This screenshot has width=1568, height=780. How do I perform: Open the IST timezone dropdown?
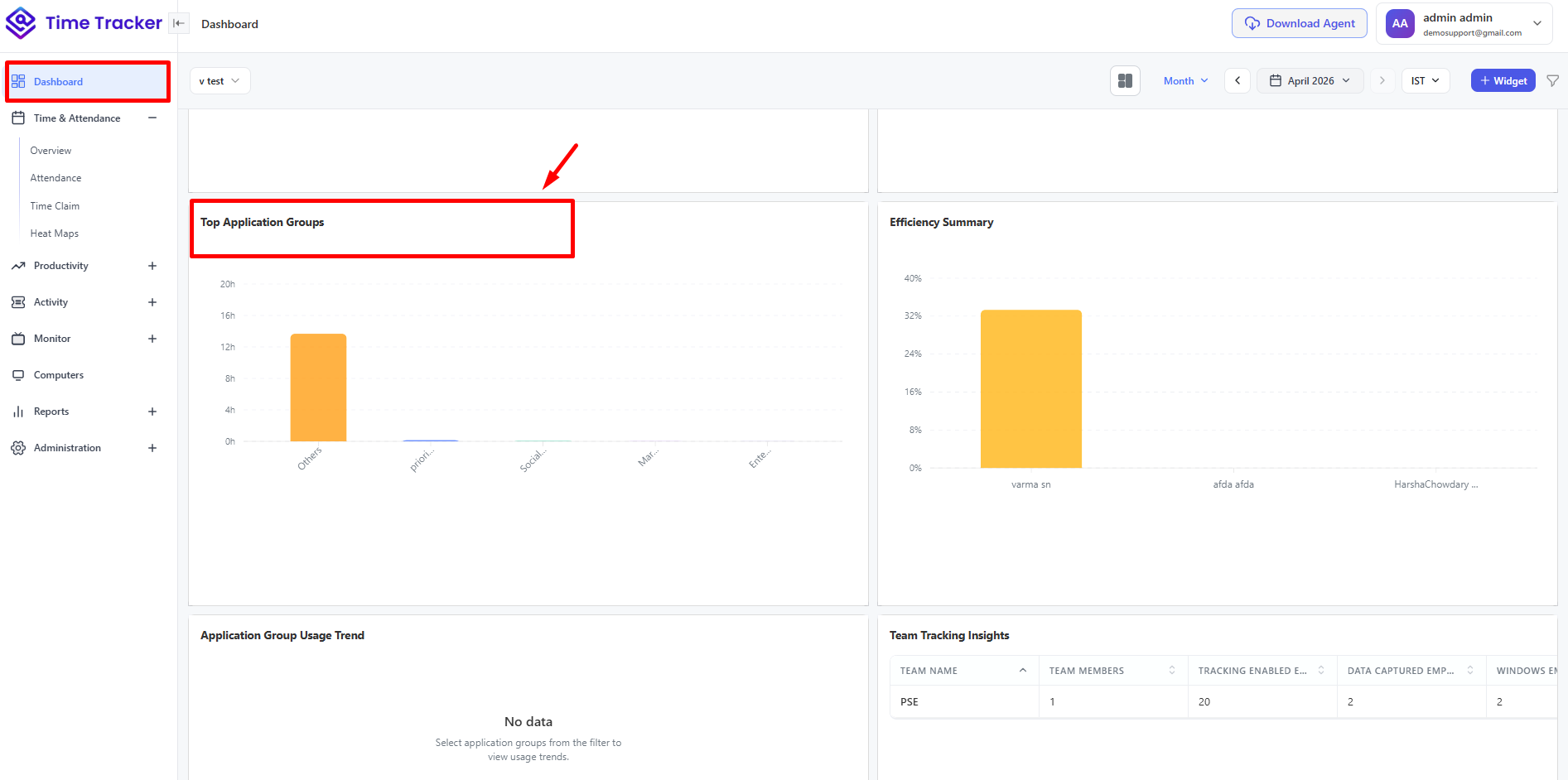pos(1426,81)
